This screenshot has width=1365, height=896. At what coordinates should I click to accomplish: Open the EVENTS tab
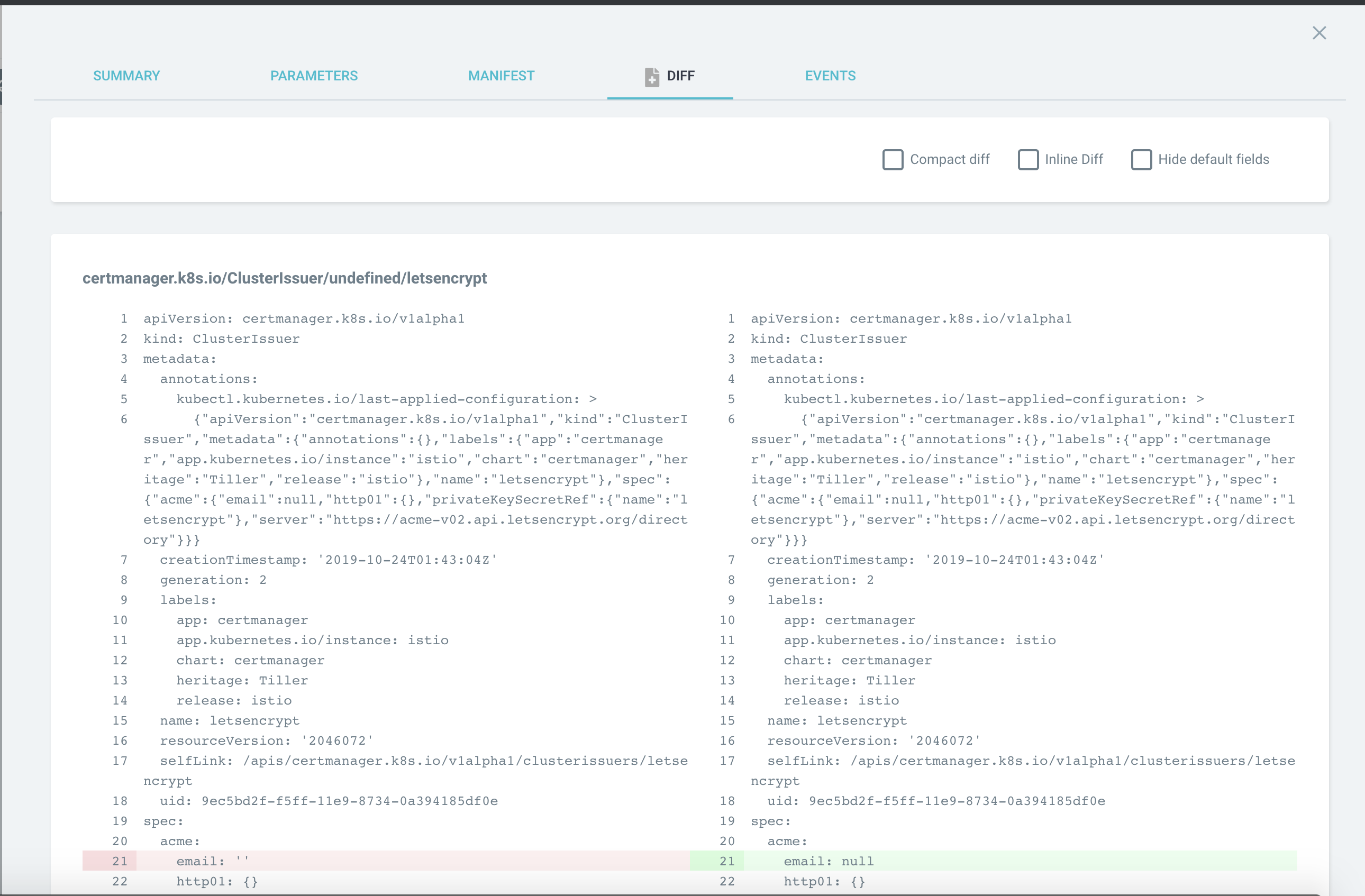point(830,76)
